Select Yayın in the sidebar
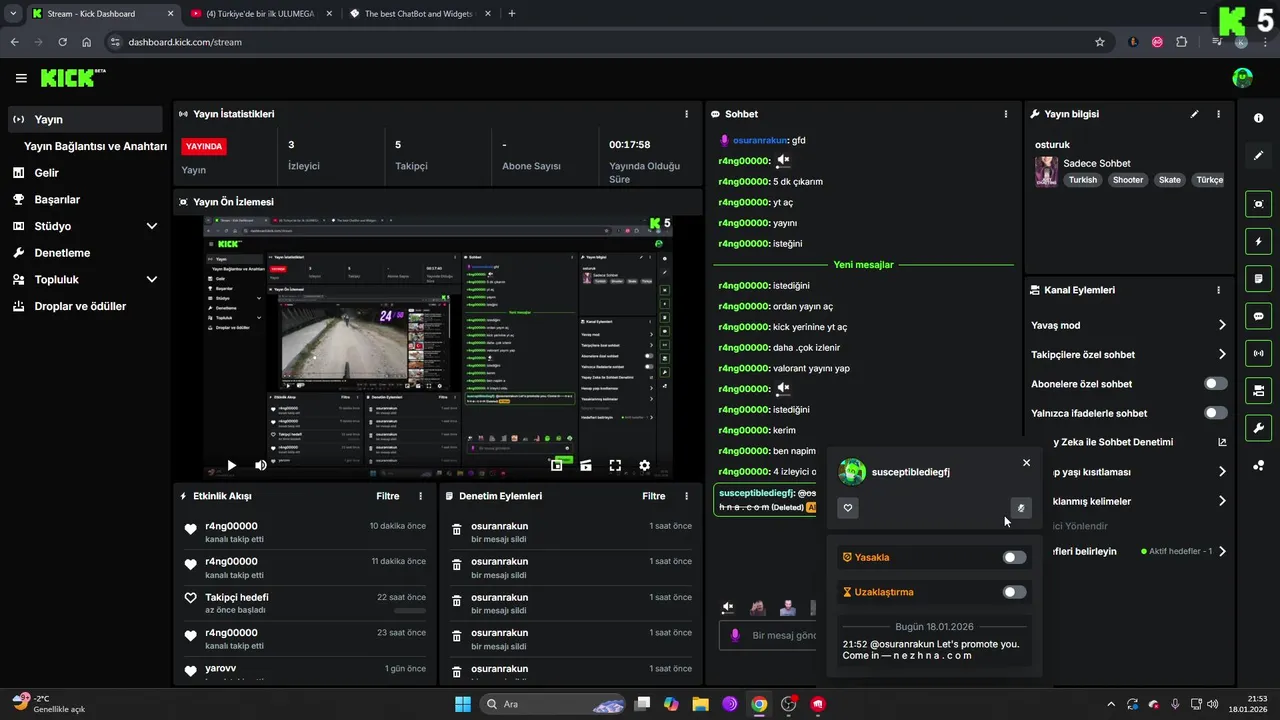 click(85, 119)
